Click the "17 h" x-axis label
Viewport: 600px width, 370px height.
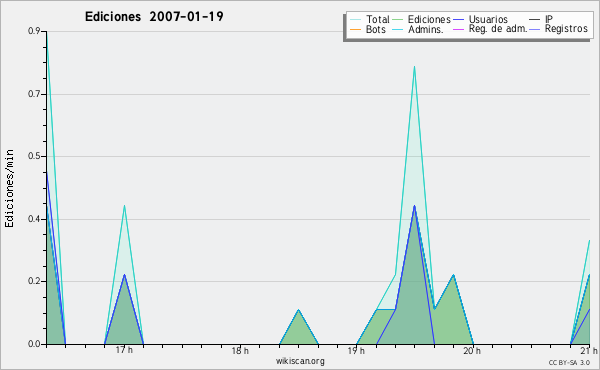tap(124, 350)
